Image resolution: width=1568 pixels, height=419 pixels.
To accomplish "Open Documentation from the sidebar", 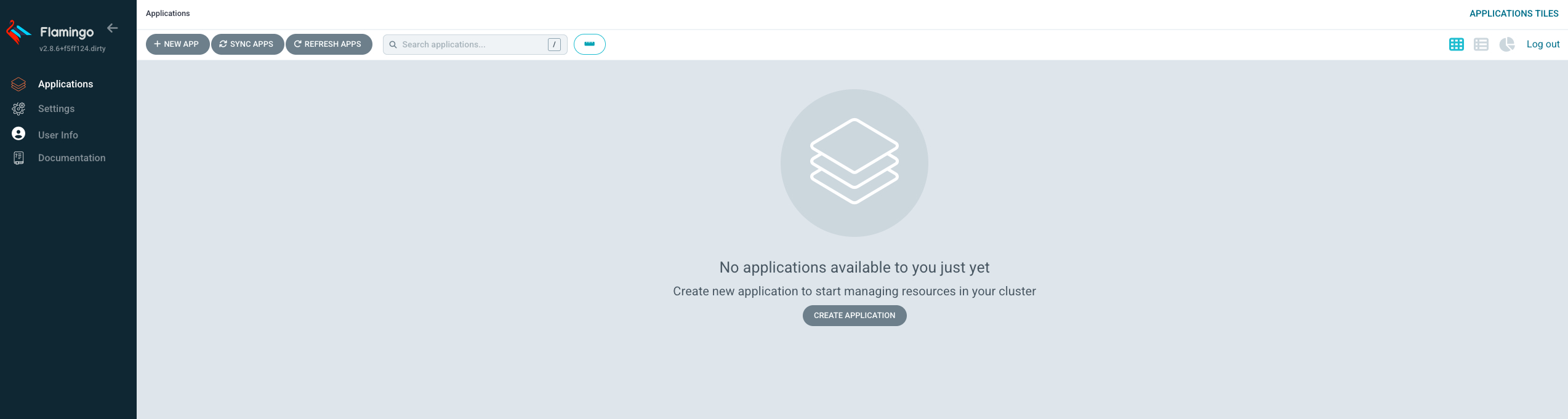I will [71, 158].
